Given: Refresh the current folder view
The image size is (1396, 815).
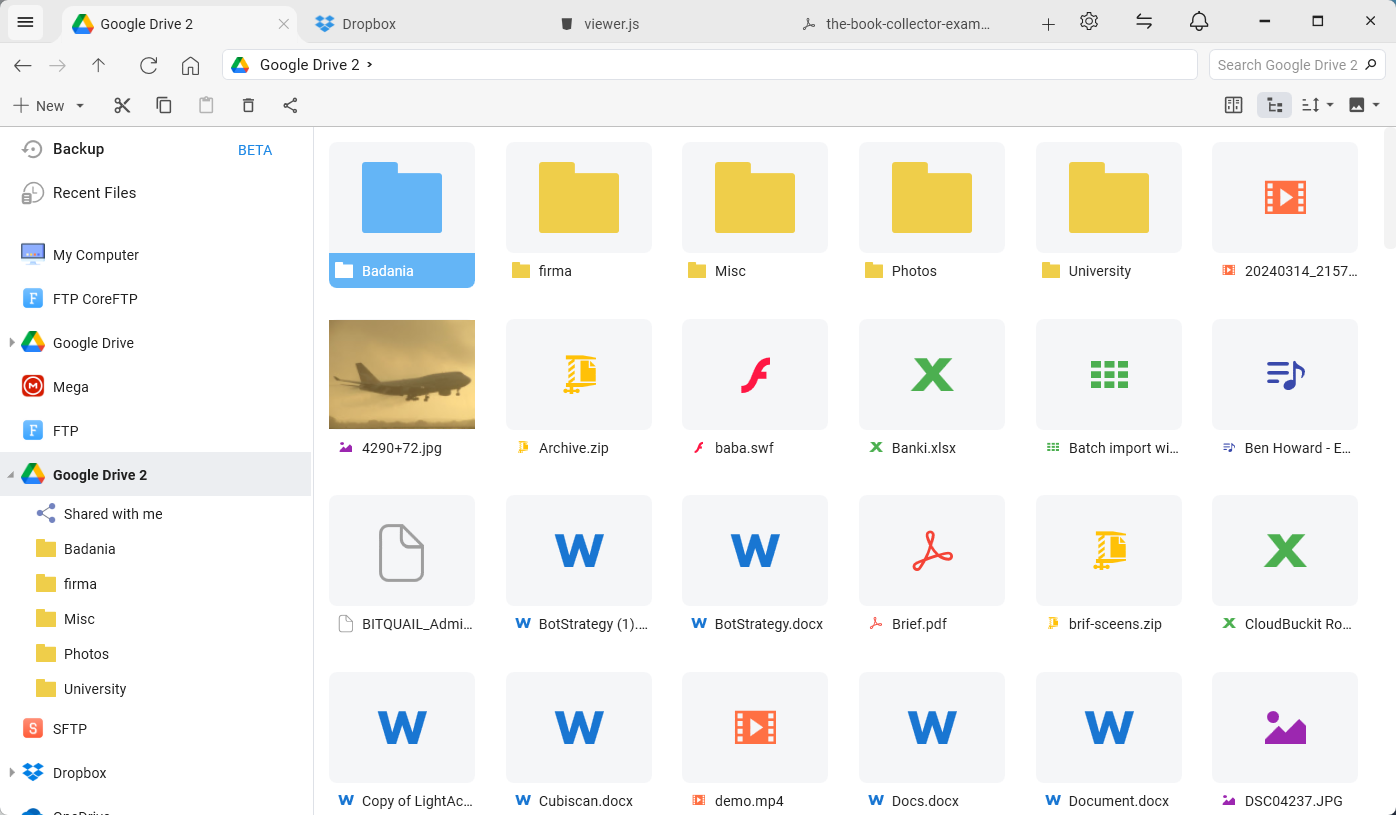Looking at the screenshot, I should (148, 65).
